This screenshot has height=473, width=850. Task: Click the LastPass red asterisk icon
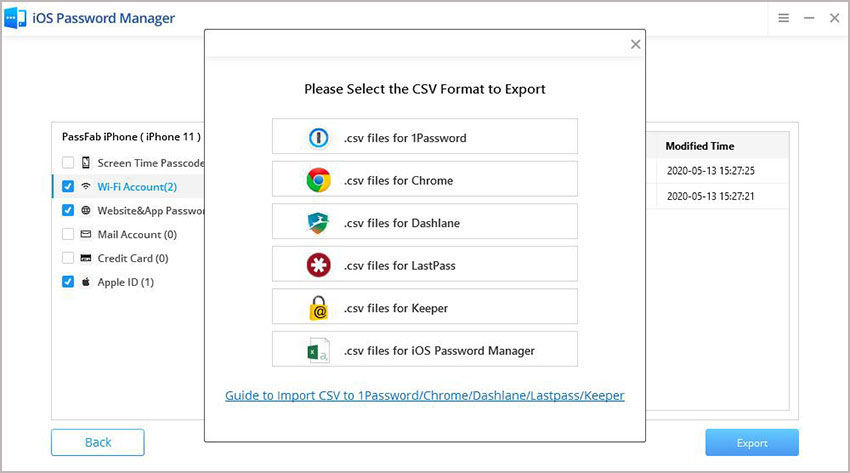click(318, 265)
